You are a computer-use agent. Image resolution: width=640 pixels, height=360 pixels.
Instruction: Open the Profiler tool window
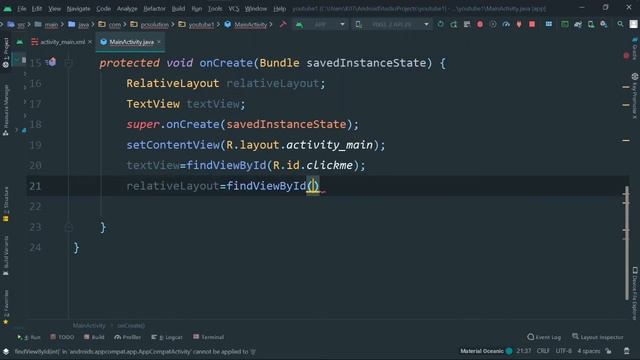coord(127,337)
